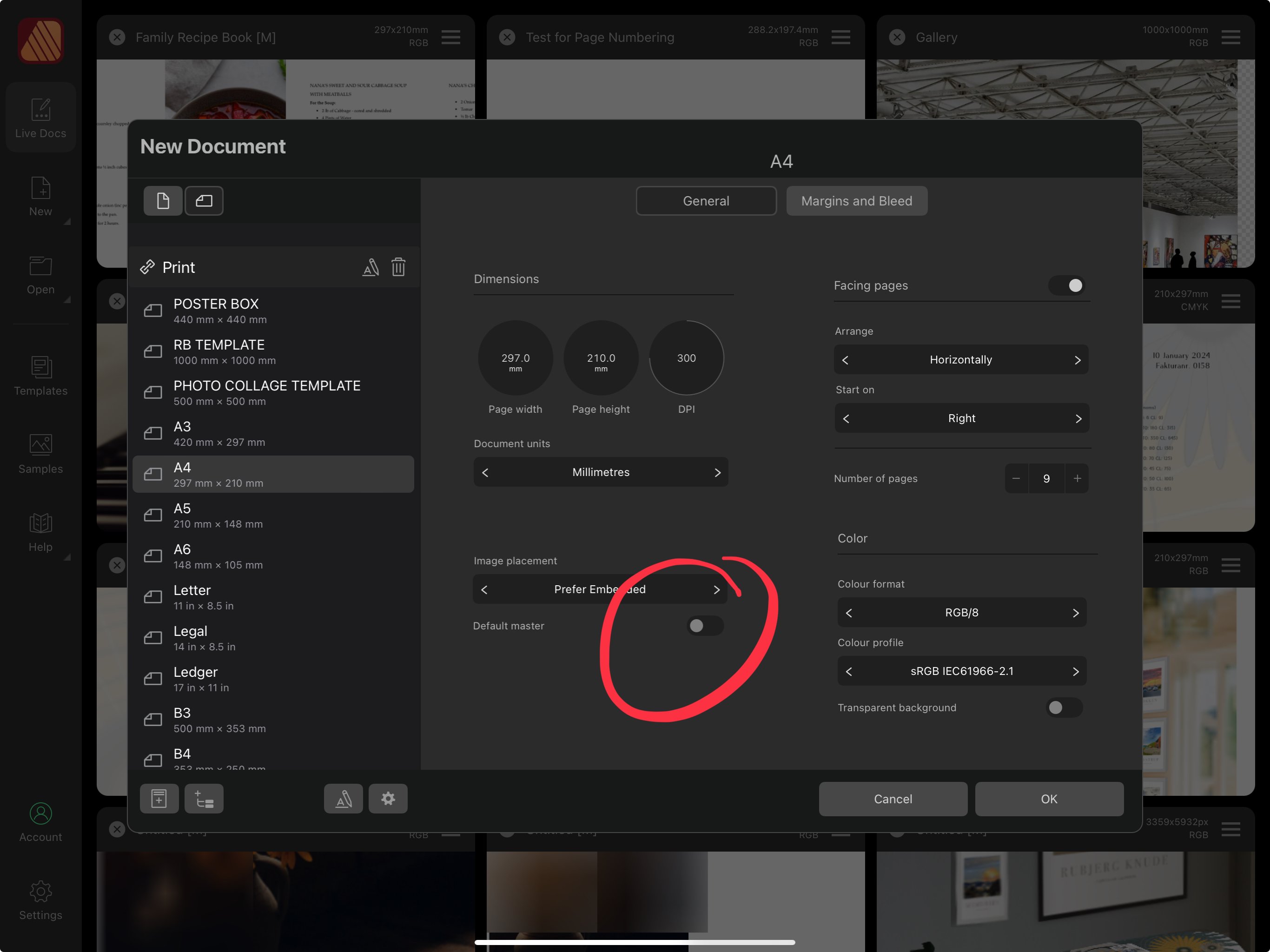Adjust the Page height dial
The width and height of the screenshot is (1270, 952).
[601, 358]
